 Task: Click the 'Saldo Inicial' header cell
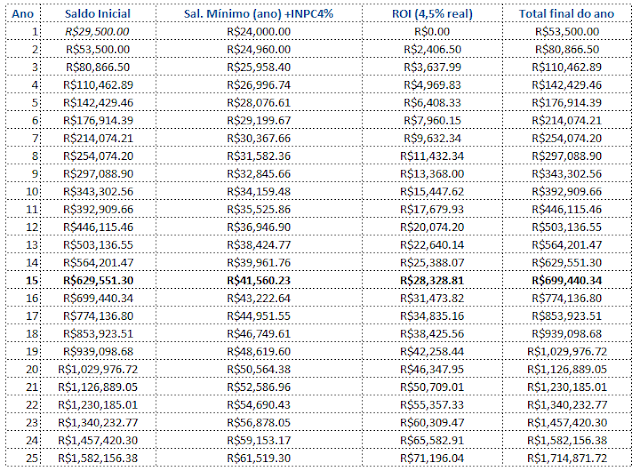click(98, 13)
